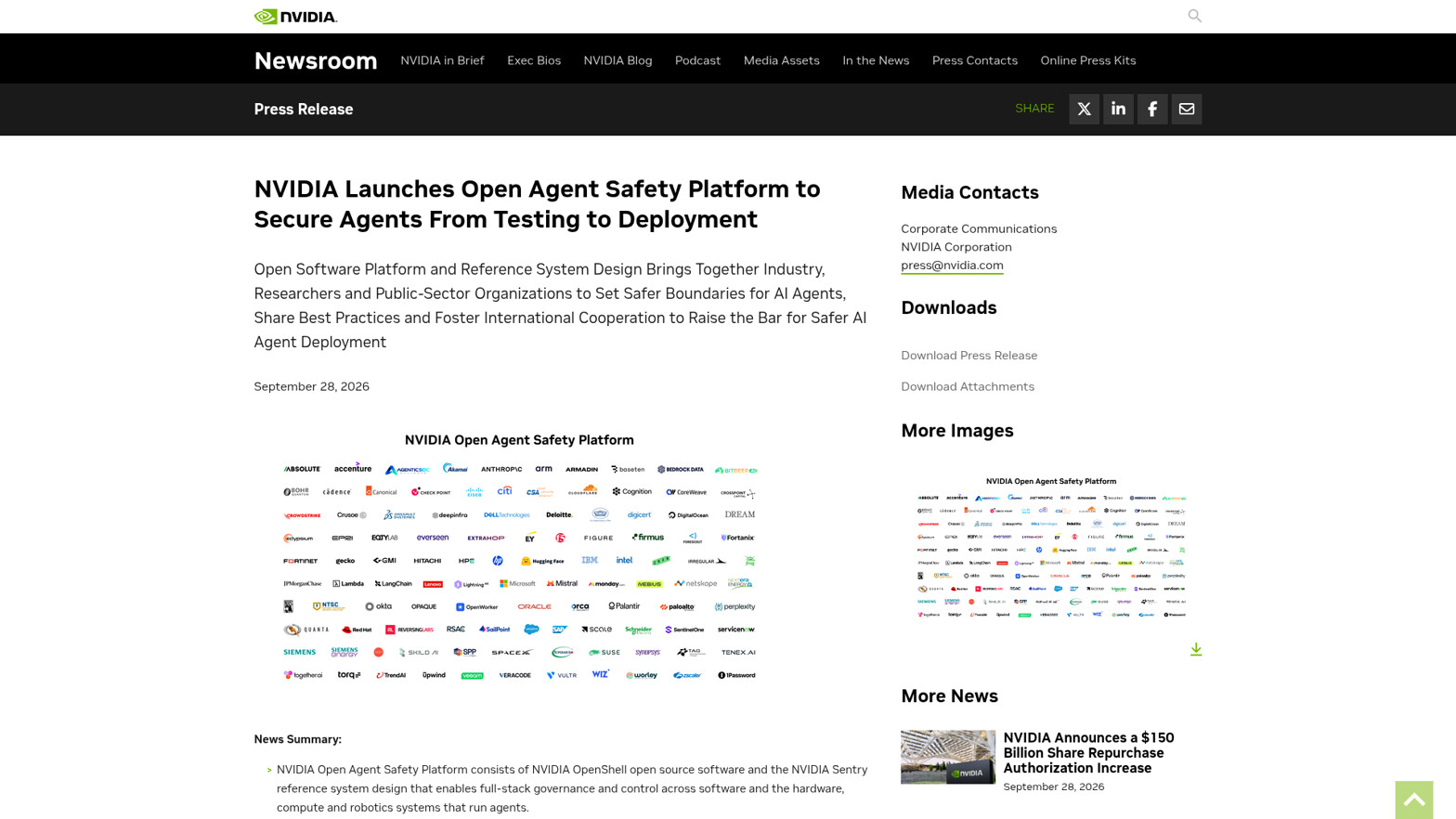Open the Online Press Kits menu item
The height and width of the screenshot is (819, 1456).
tap(1087, 60)
